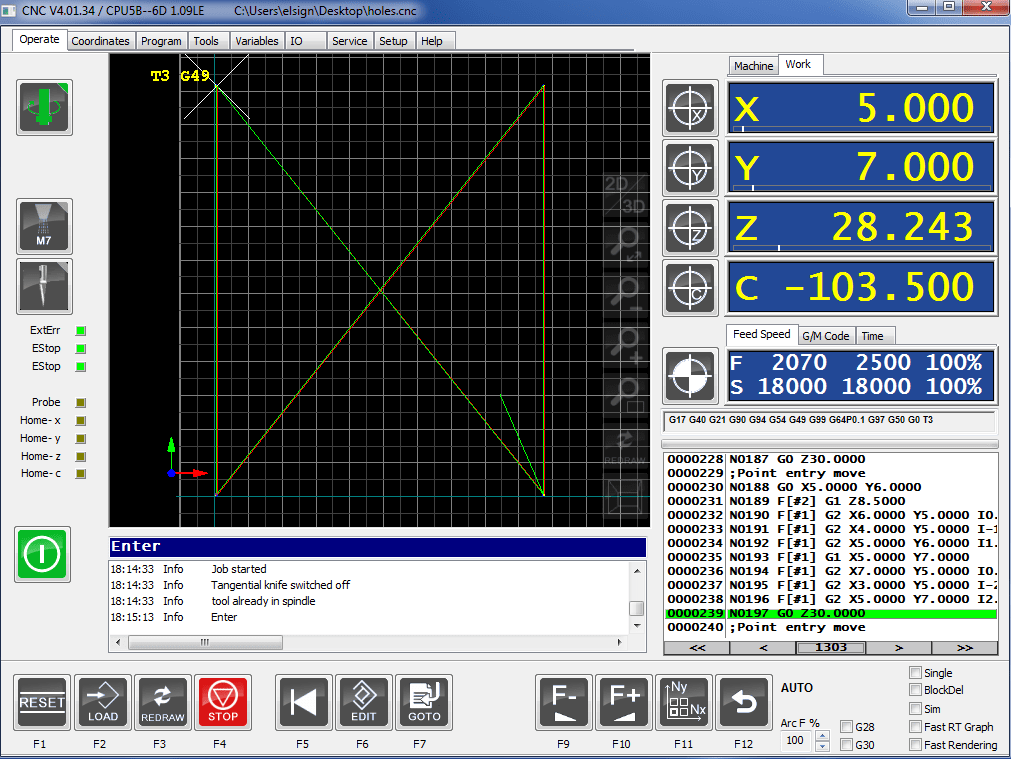This screenshot has width=1011, height=759.
Task: Click the green machine power button
Action: coord(42,554)
